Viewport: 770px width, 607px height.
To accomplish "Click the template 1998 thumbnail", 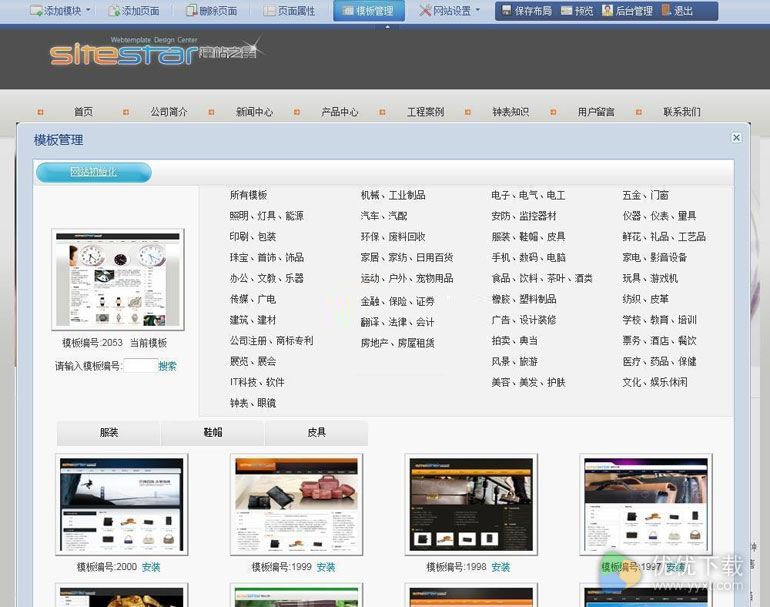I will [471, 504].
